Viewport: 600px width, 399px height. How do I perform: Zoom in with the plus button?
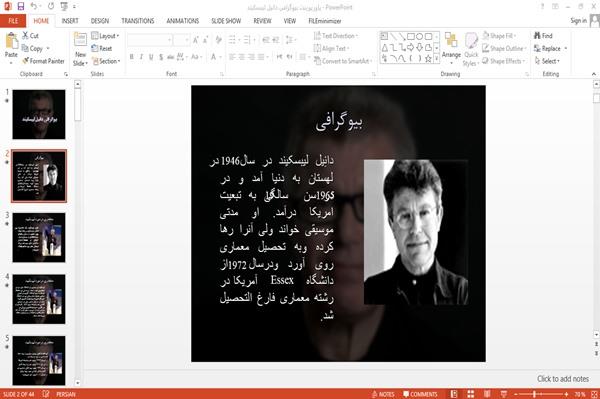(x=566, y=394)
